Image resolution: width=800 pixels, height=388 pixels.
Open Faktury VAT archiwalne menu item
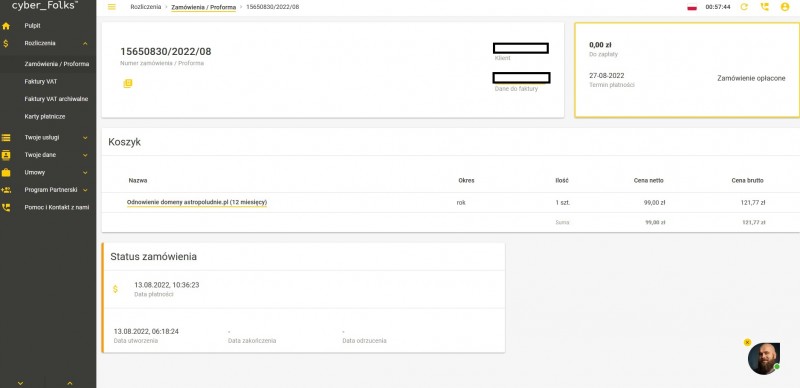click(57, 99)
